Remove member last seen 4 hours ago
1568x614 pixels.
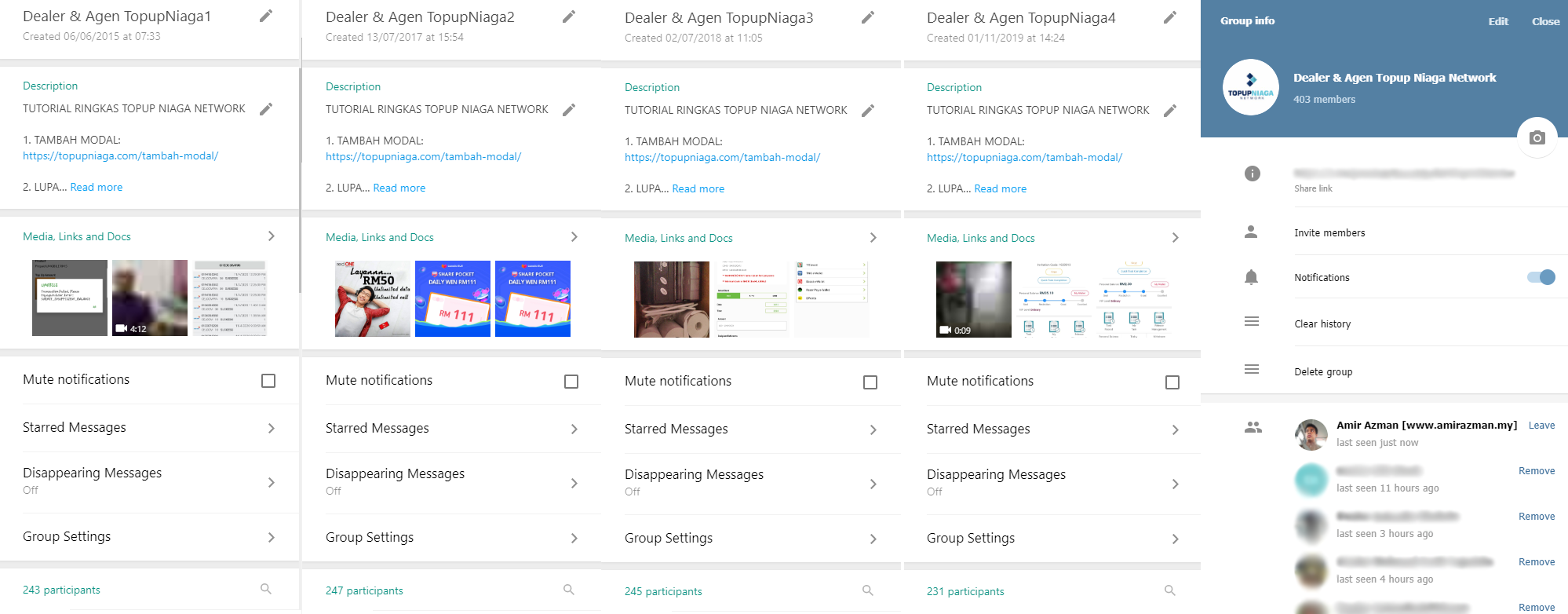pyautogui.click(x=1537, y=562)
